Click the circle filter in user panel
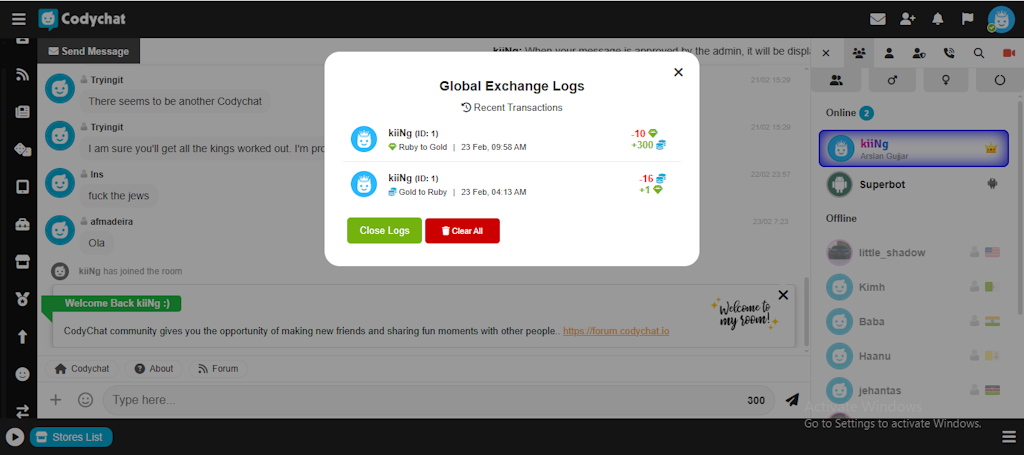The width and height of the screenshot is (1024, 455). (999, 80)
